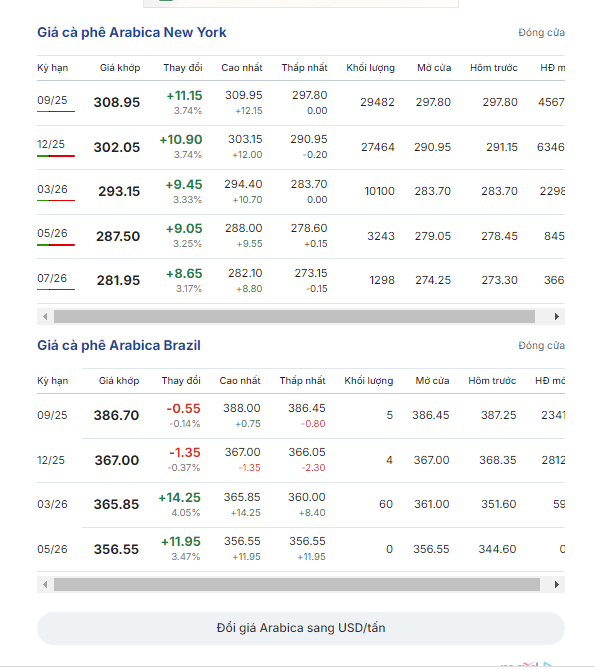Click 'Hôm trước' column header in New York table
Image resolution: width=595 pixels, height=669 pixels.
click(x=494, y=68)
